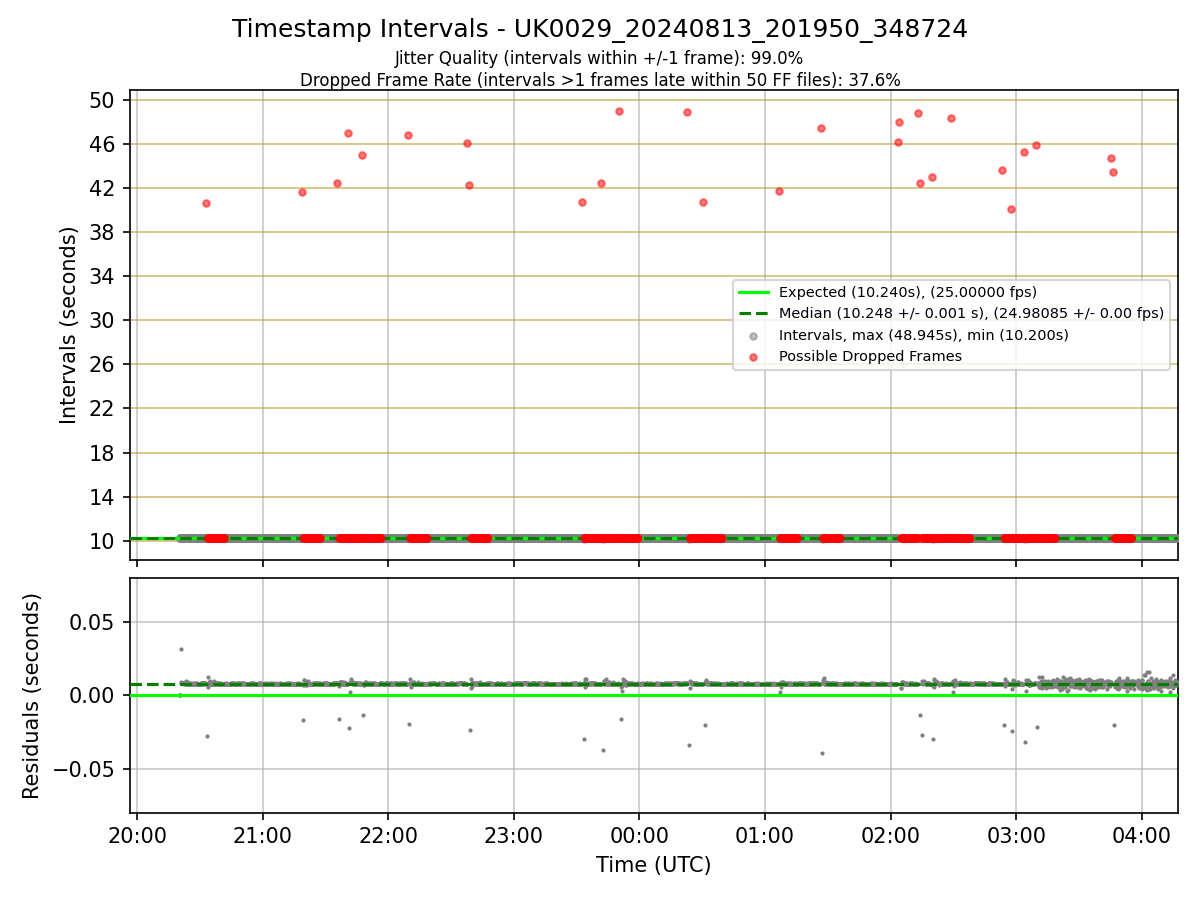Click the first red dropped-frame point near 20:30

pos(206,203)
